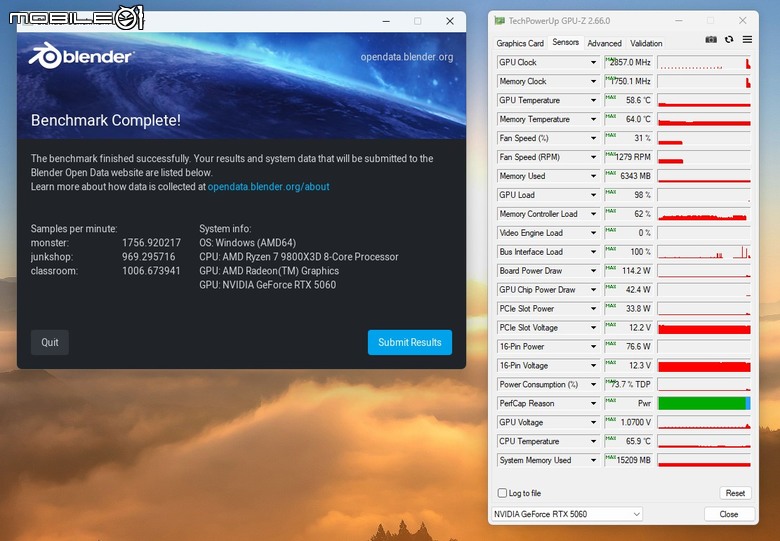Screen dimensions: 780x541
Task: Expand the System Memory Used dropdown
Action: tap(593, 460)
